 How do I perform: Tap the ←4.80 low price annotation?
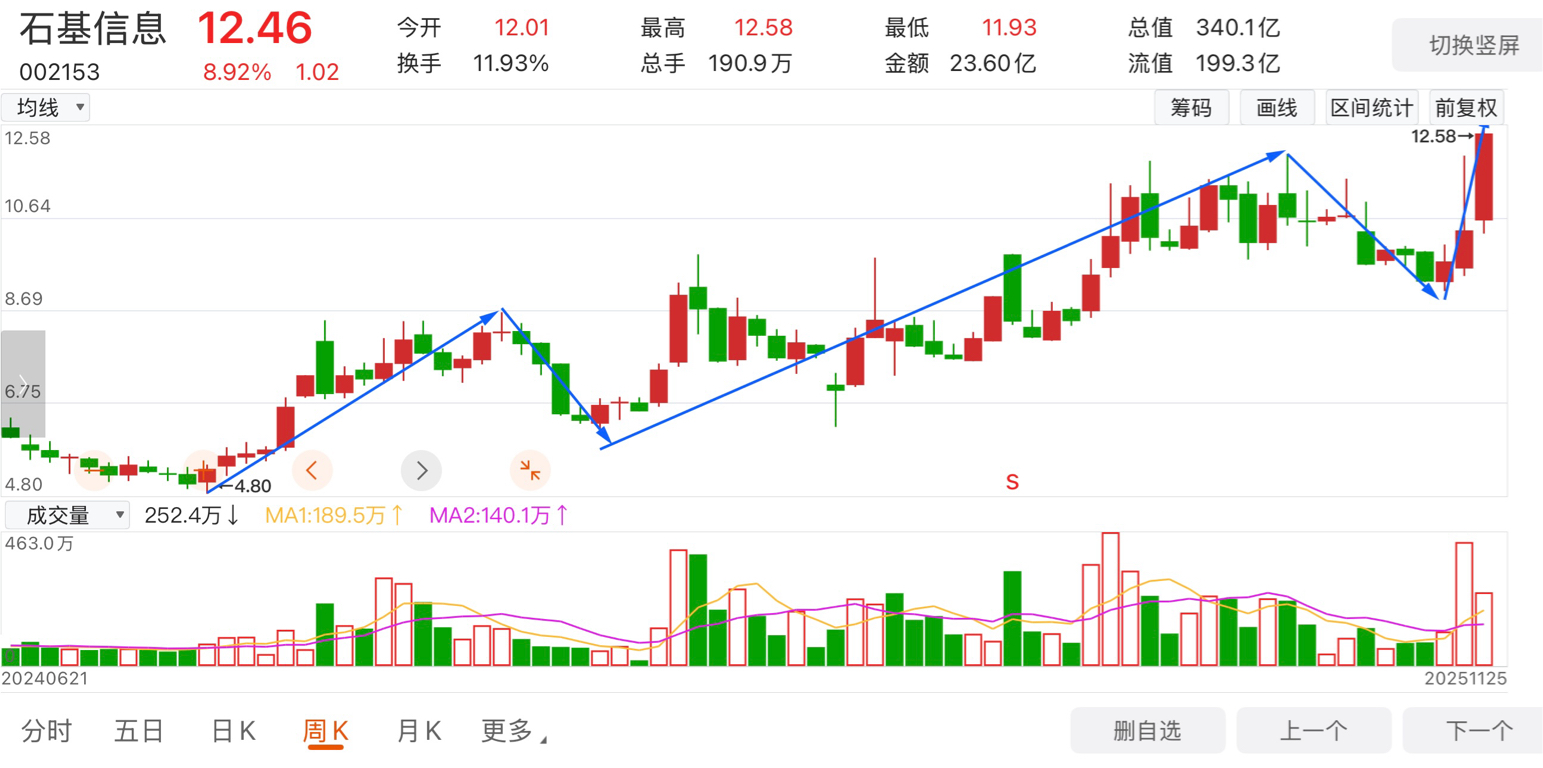coord(245,487)
